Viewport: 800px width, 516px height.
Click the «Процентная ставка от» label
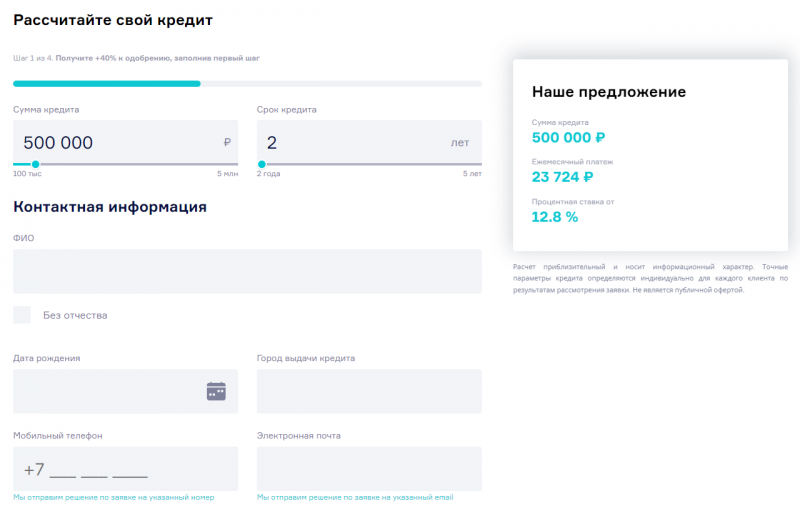[x=573, y=202]
